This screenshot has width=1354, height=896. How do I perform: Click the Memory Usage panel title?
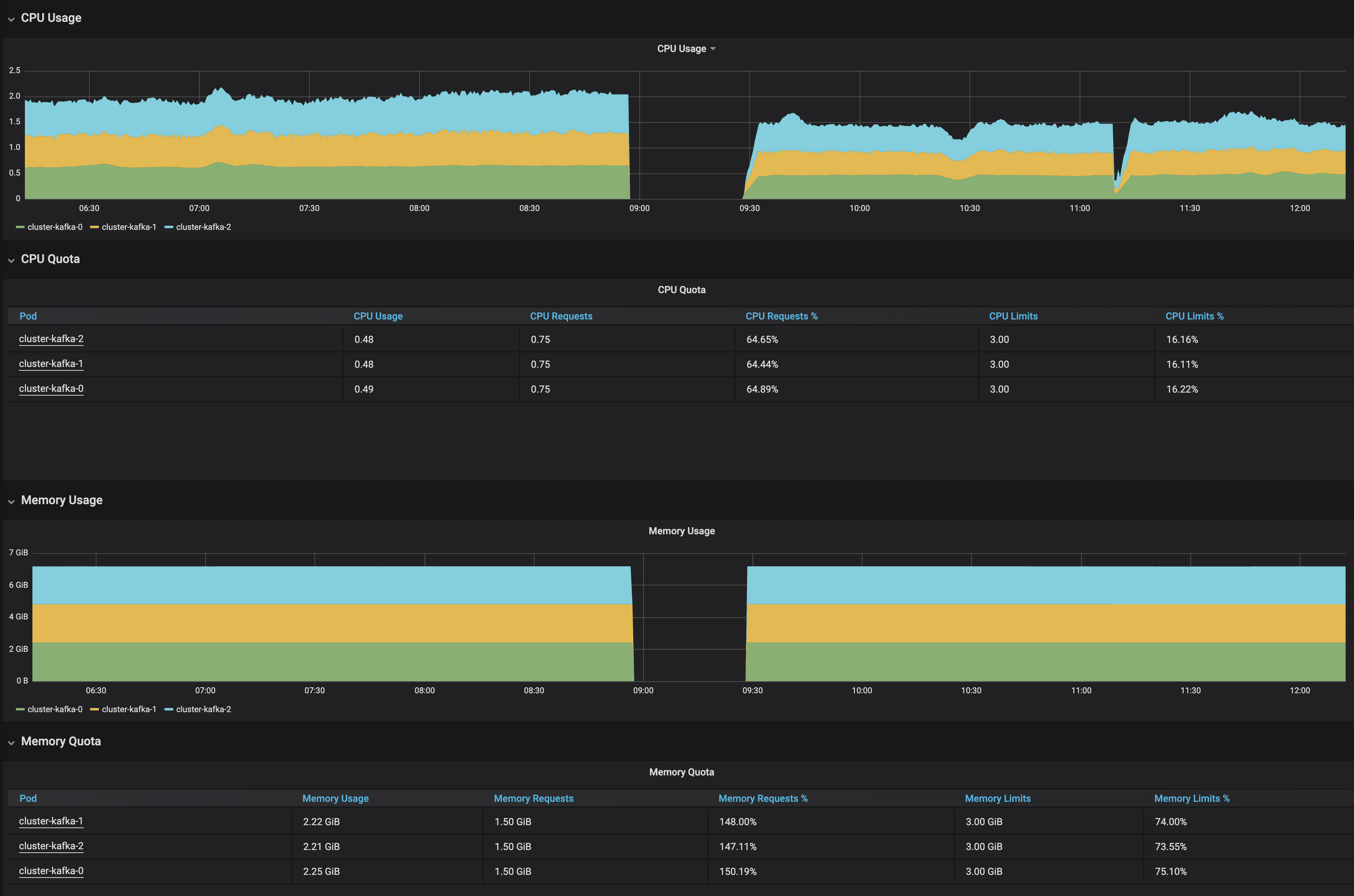[x=681, y=531]
